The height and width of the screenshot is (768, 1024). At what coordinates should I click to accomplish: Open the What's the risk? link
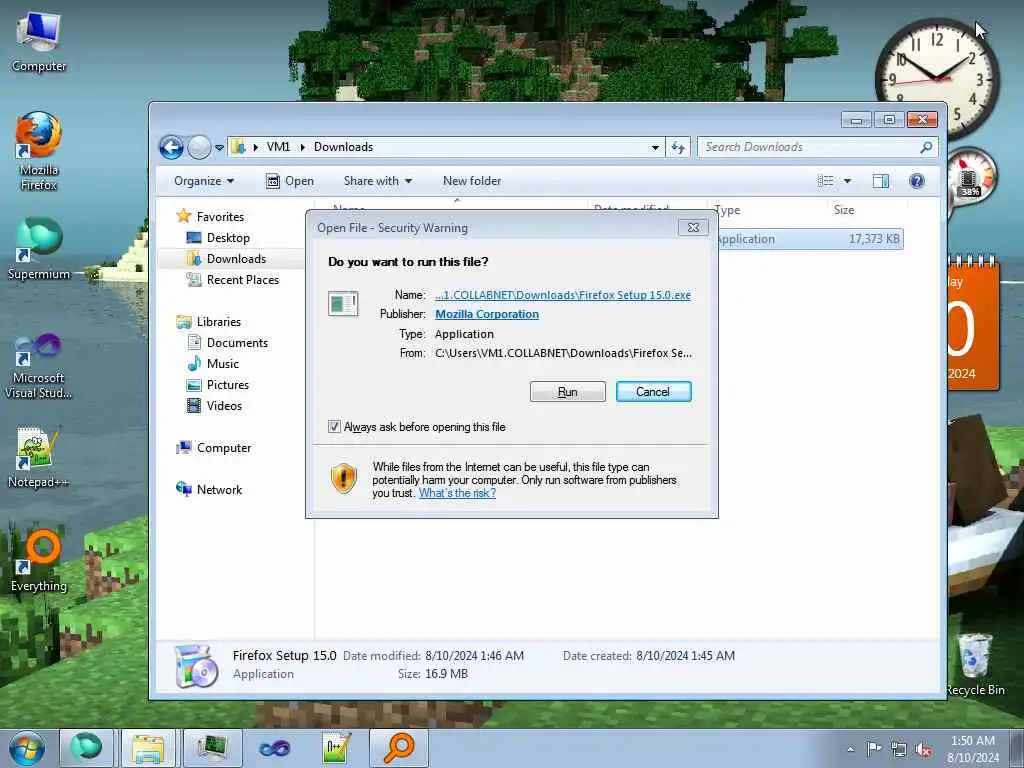tap(457, 493)
